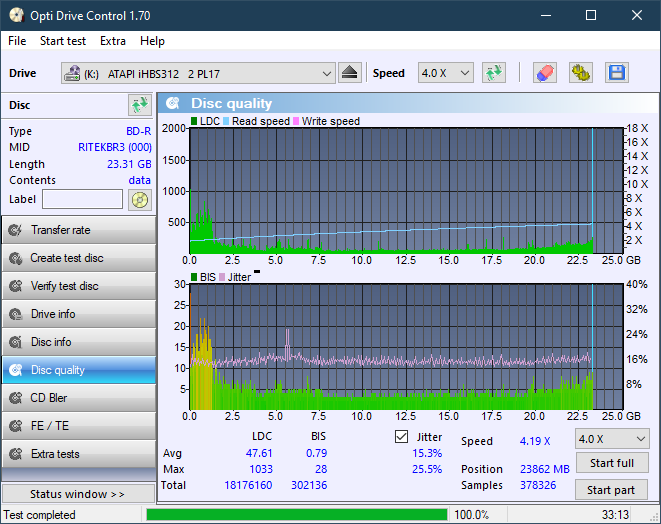Click the Position value 23862 MB
The height and width of the screenshot is (524, 661).
click(x=545, y=469)
